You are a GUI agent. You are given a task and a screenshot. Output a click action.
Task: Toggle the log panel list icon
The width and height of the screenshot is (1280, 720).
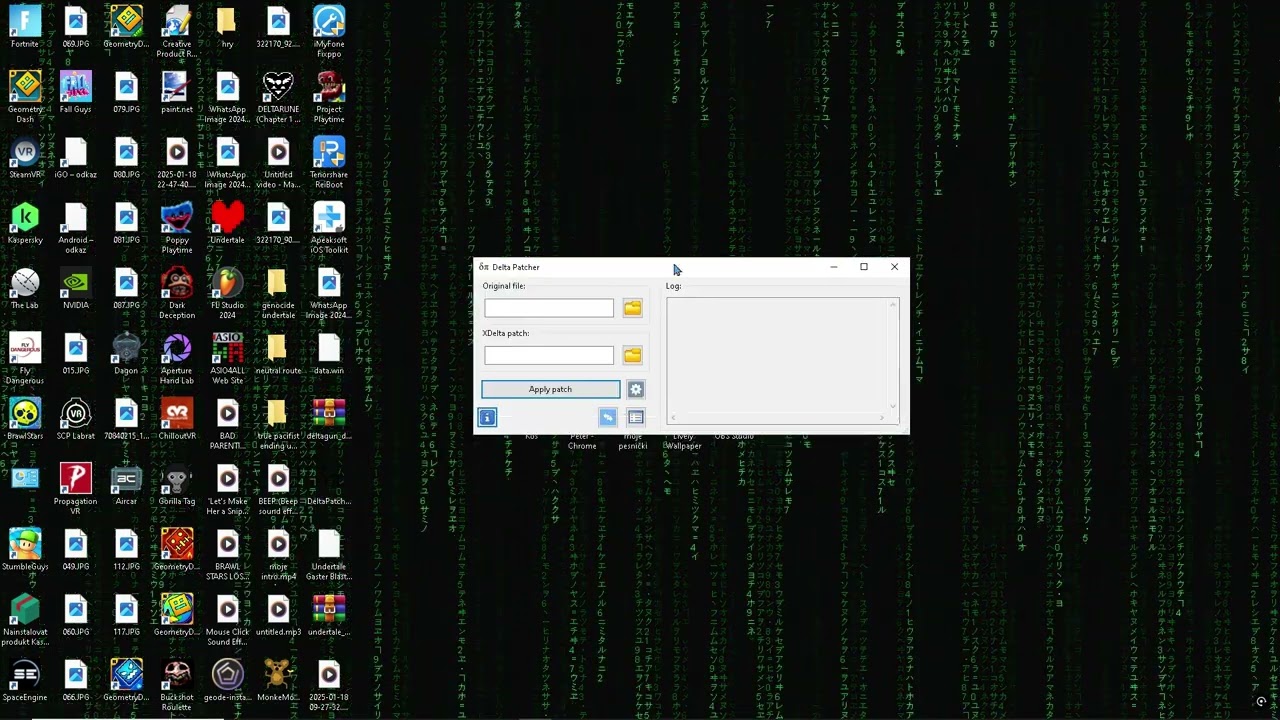click(635, 417)
